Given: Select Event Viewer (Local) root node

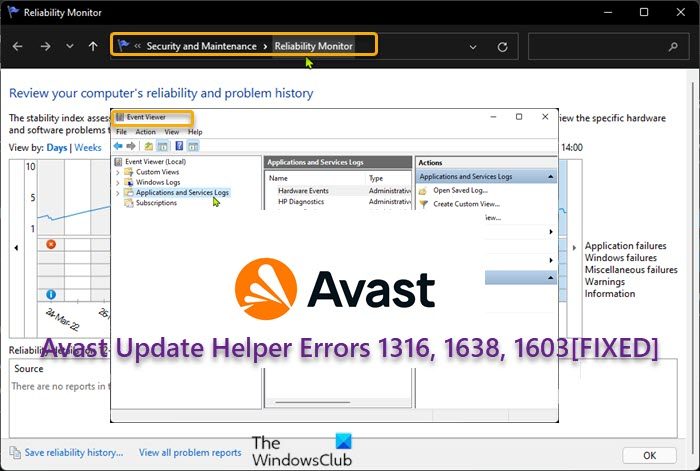Looking at the screenshot, I should [x=155, y=162].
